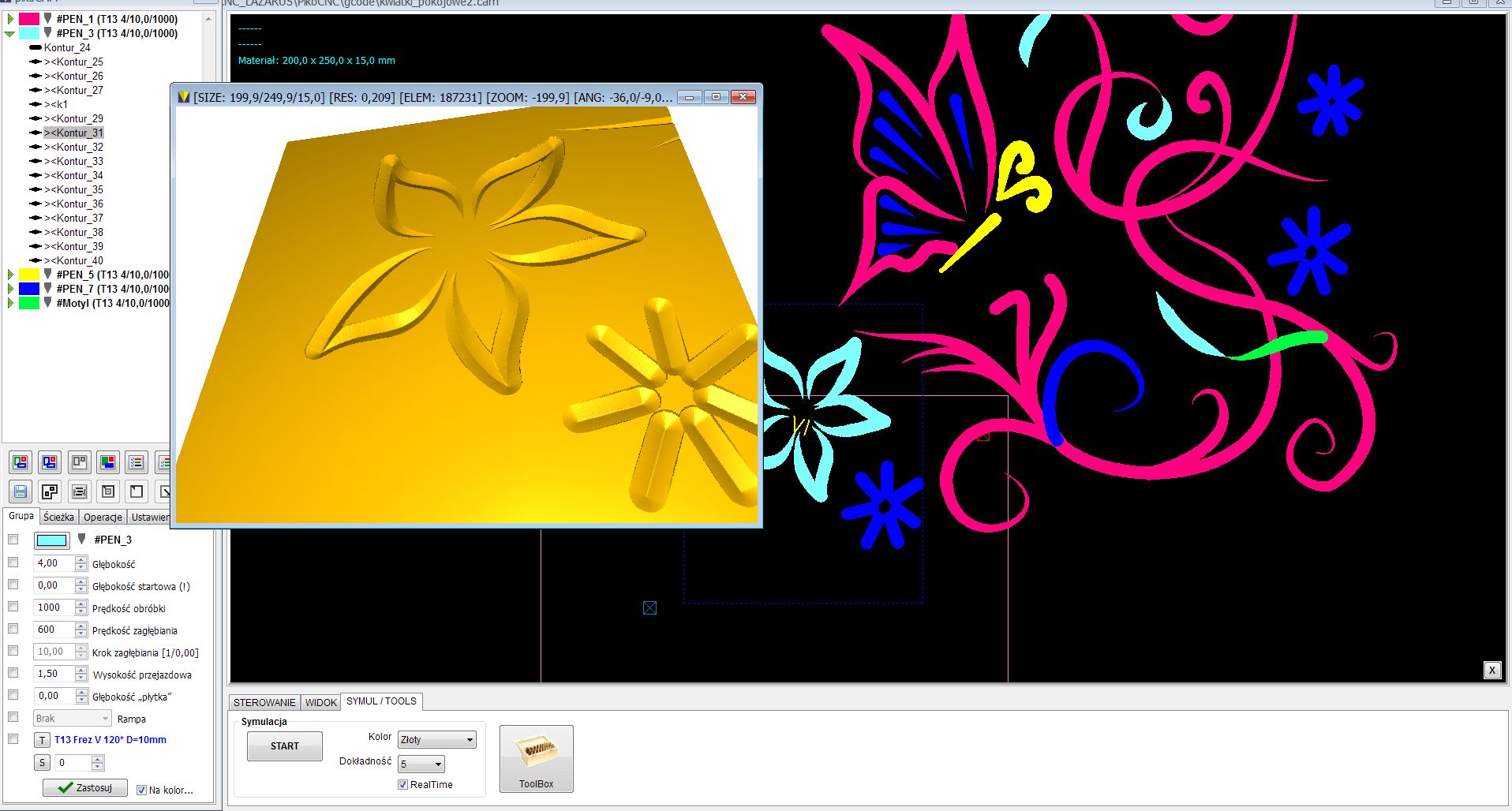Open the Dokładność dropdown
Viewport: 1512px width, 811px height.
[421, 764]
